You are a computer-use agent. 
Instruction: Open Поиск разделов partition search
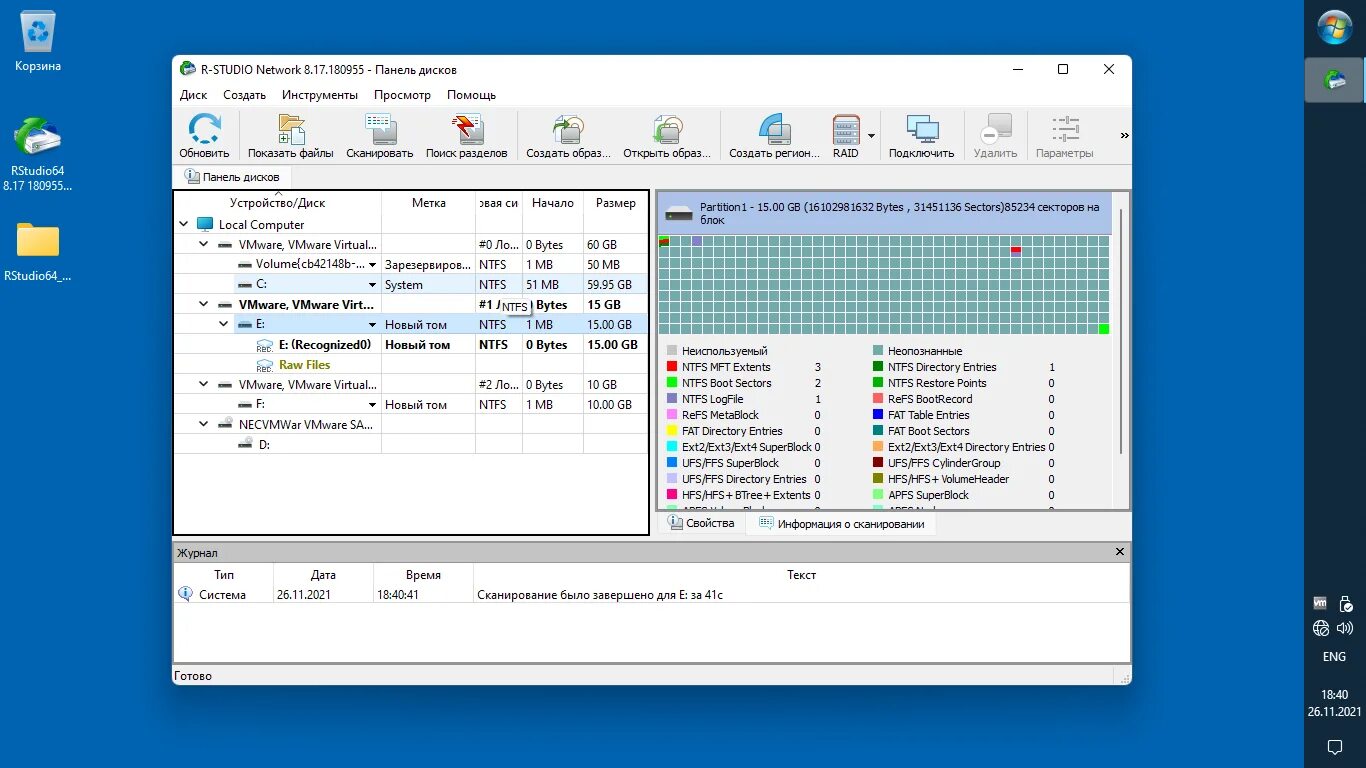tap(467, 136)
